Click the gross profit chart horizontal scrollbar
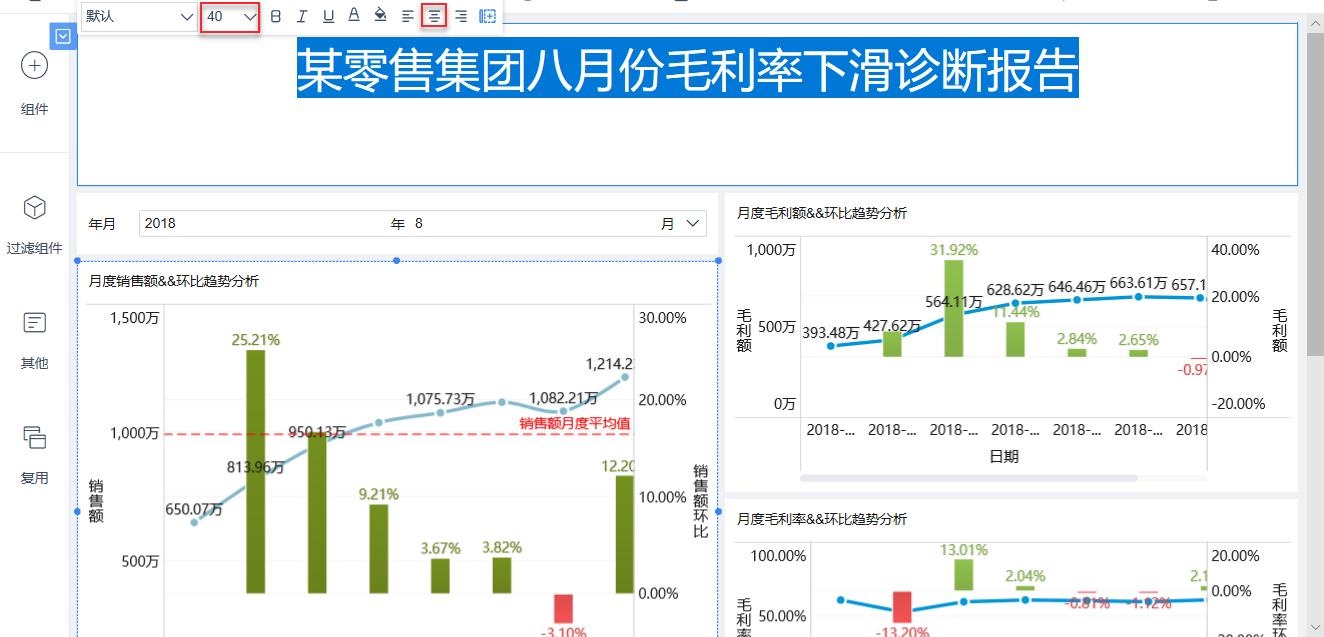This screenshot has width=1324, height=637. pos(968,478)
